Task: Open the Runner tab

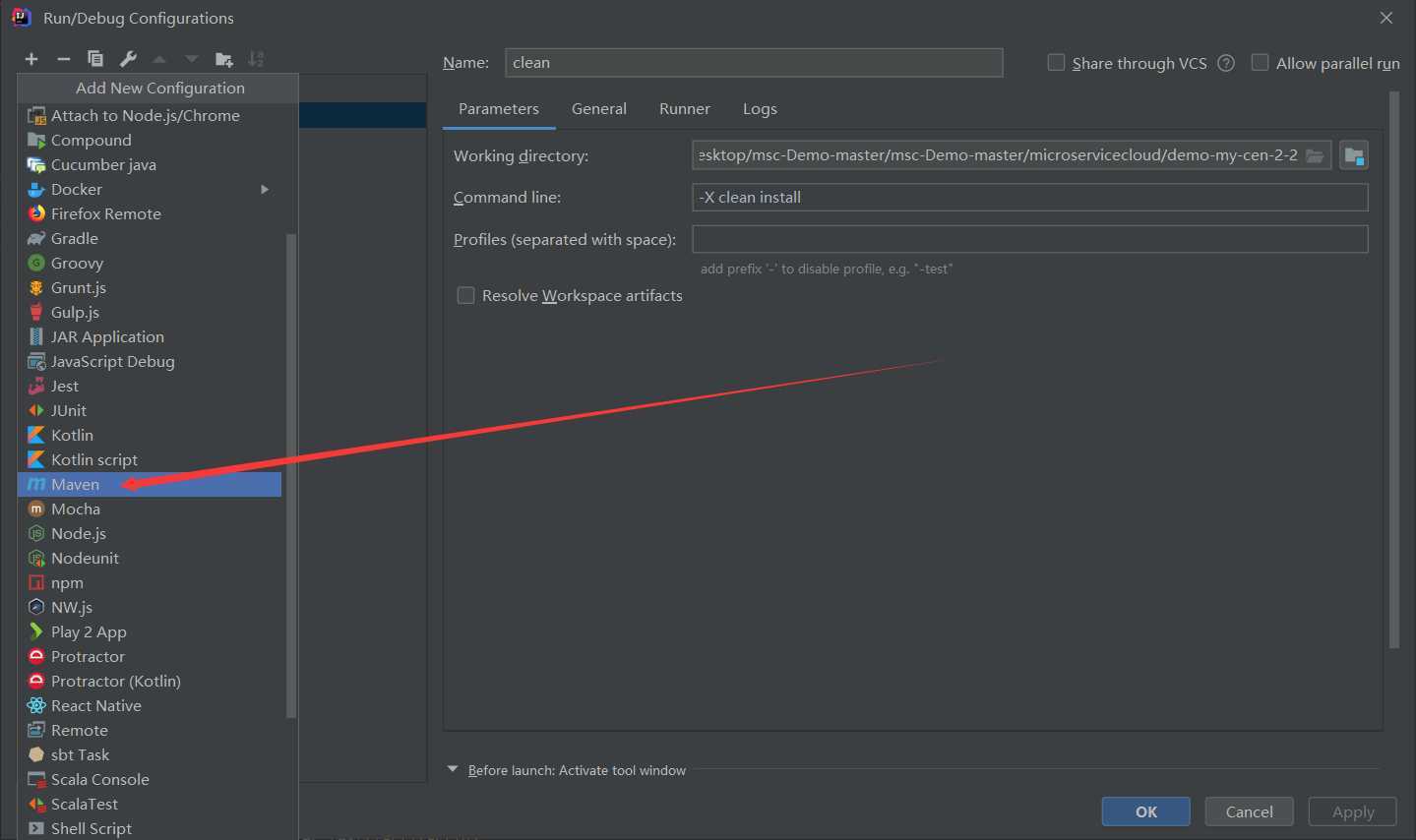Action: tap(685, 109)
